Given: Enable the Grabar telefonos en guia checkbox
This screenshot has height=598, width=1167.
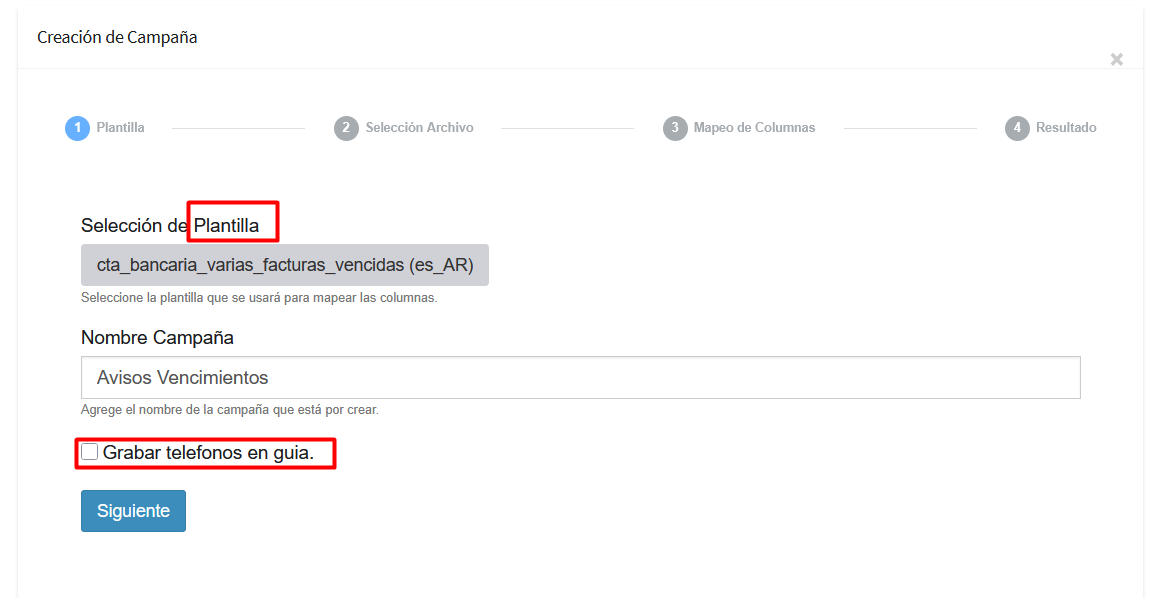Looking at the screenshot, I should pos(89,451).
